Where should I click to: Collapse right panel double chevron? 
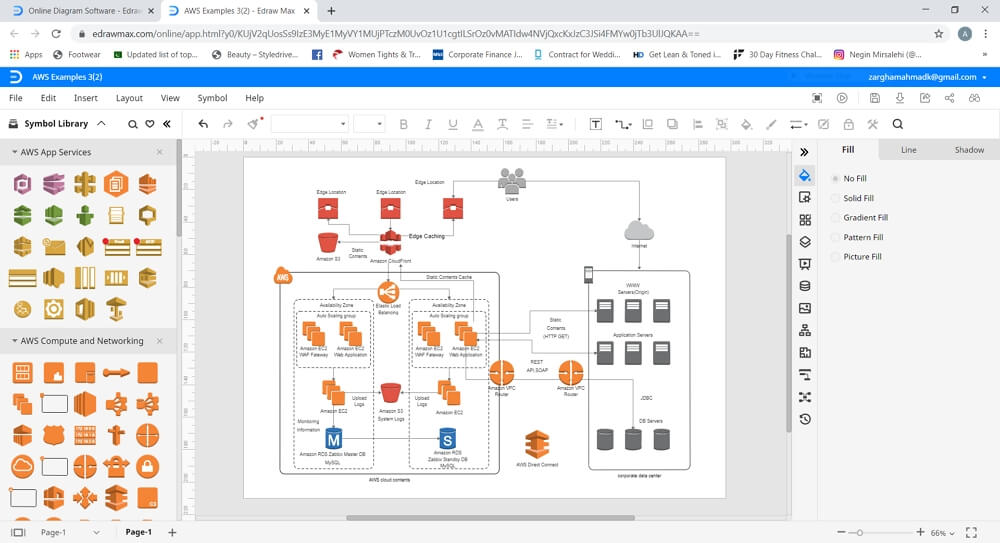(x=804, y=152)
